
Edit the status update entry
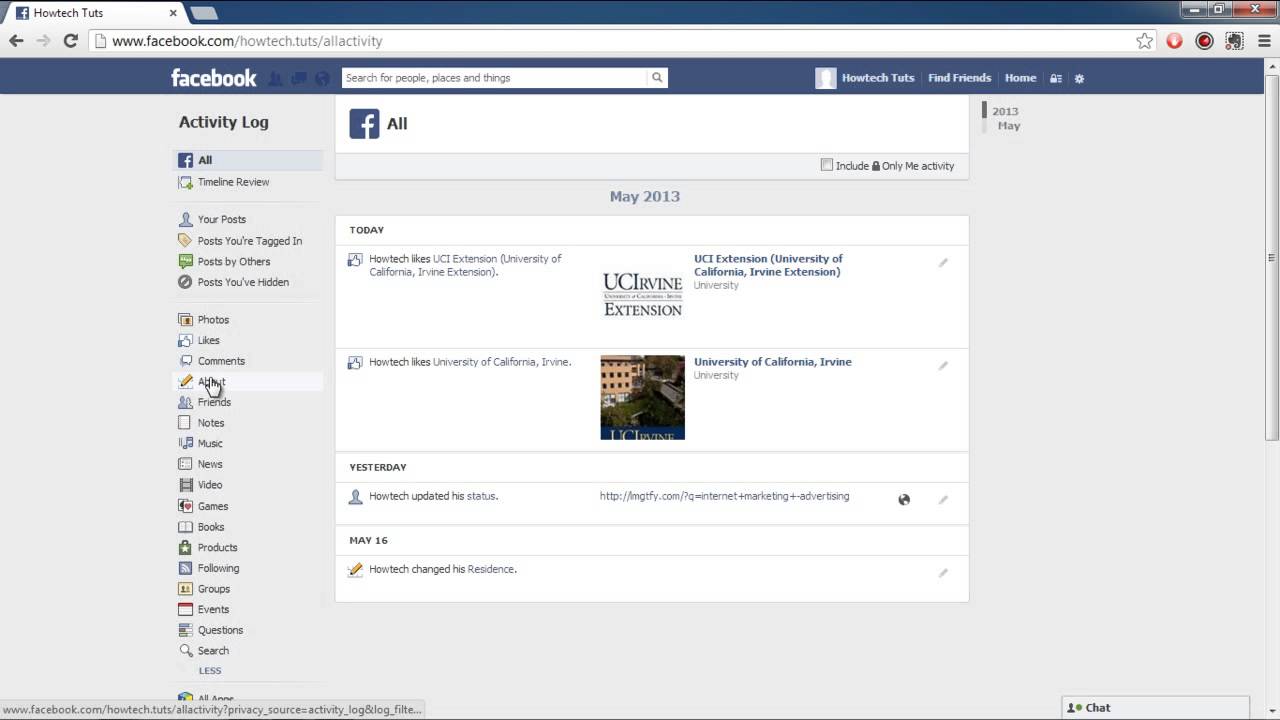pyautogui.click(x=942, y=500)
